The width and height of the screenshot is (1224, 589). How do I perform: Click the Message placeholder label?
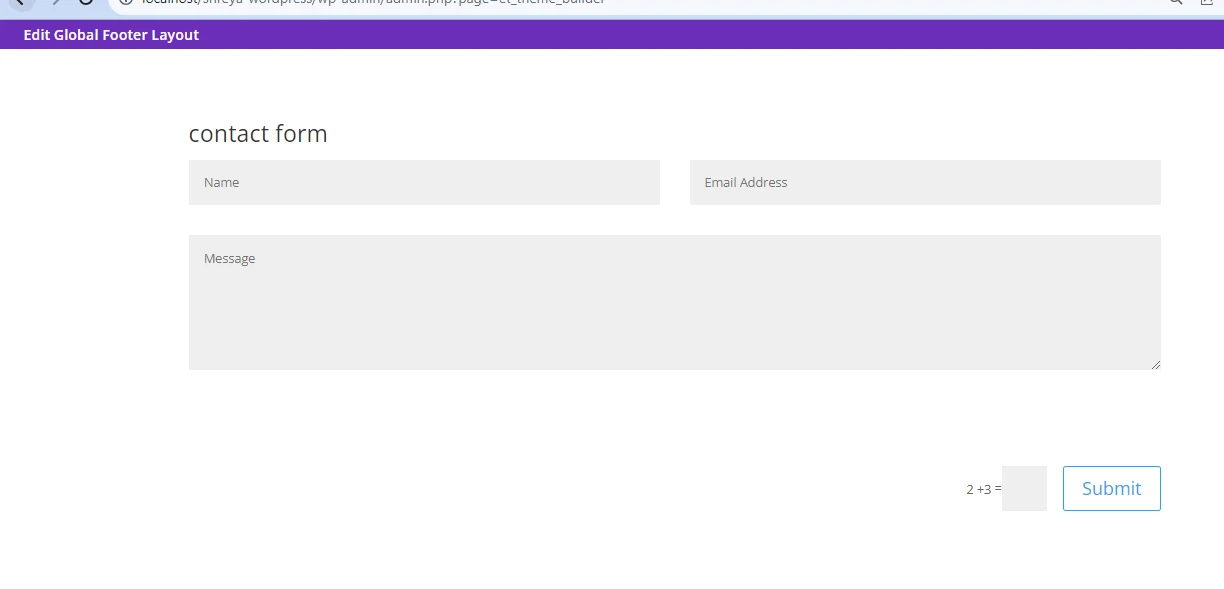pyautogui.click(x=229, y=259)
